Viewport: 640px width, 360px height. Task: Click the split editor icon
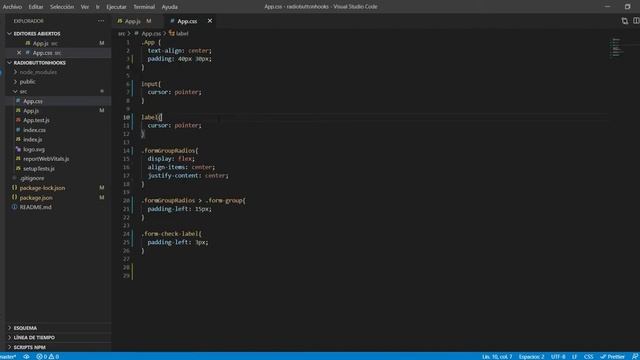click(x=636, y=21)
